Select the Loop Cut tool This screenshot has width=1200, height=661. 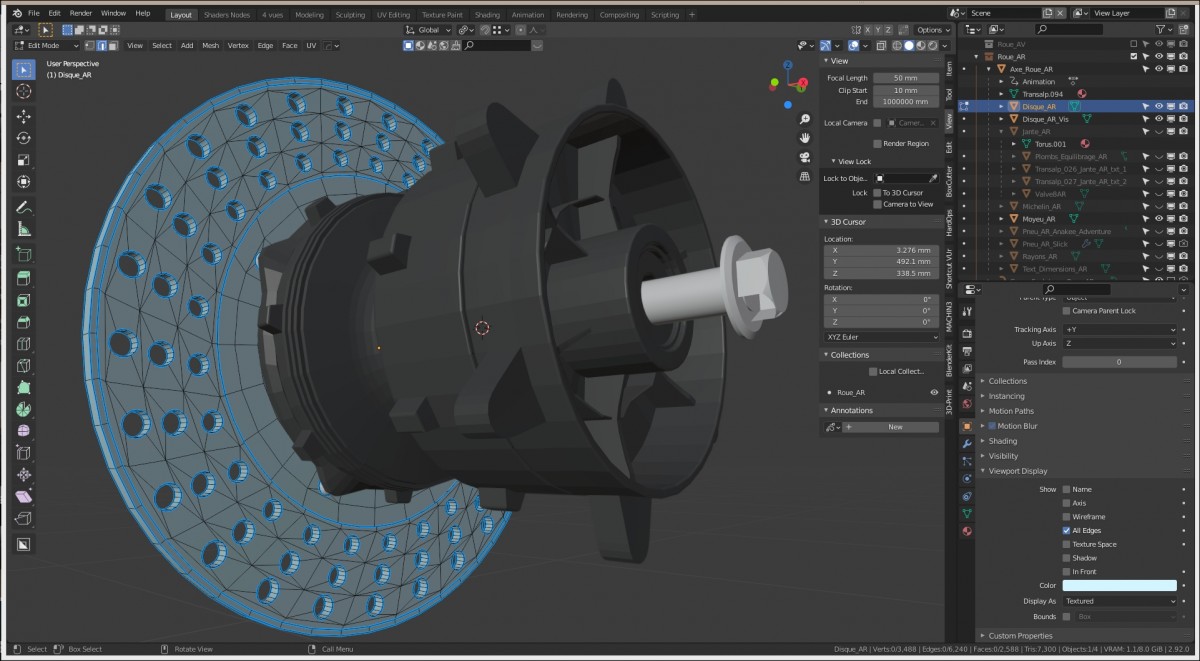pos(24,344)
